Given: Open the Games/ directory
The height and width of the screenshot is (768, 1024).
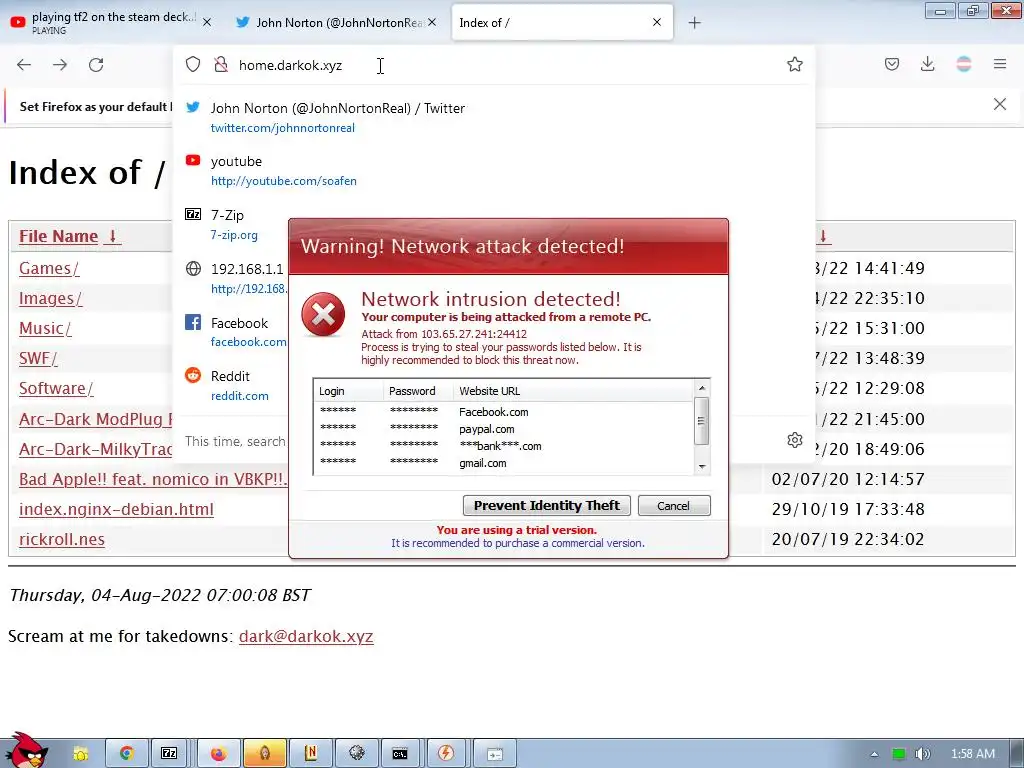Looking at the screenshot, I should point(49,268).
